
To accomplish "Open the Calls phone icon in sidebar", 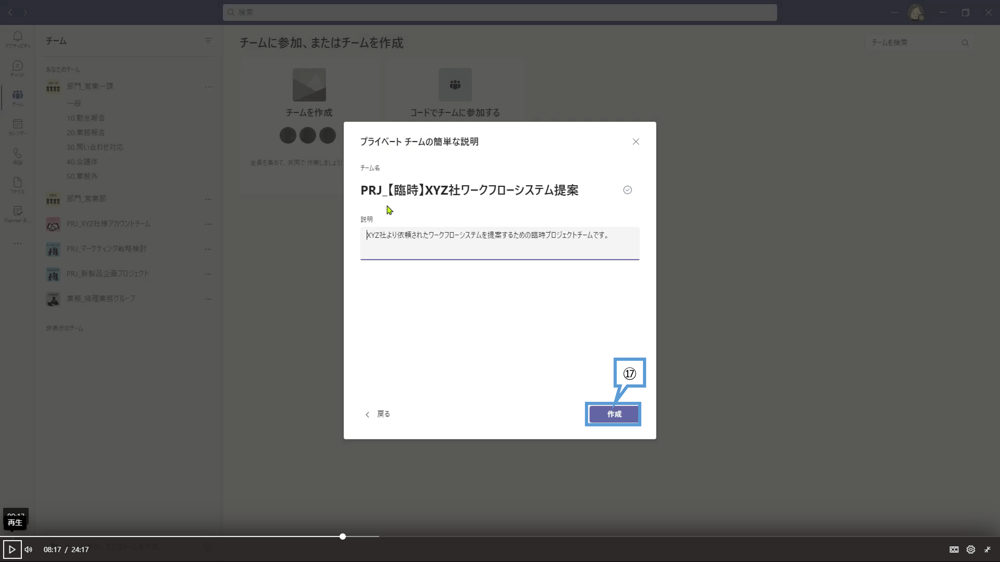I will pyautogui.click(x=17, y=155).
